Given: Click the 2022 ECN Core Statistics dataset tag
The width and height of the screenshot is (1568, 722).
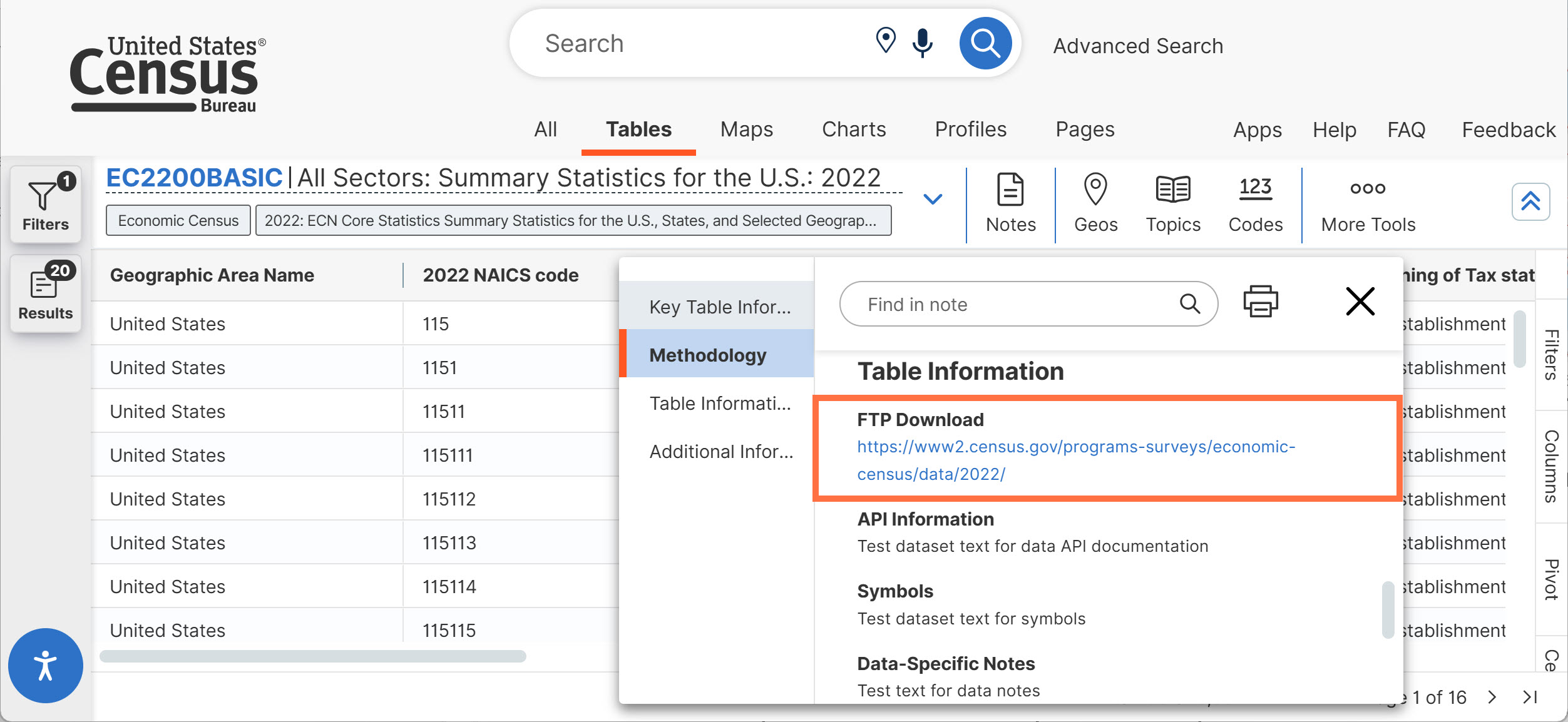Looking at the screenshot, I should [573, 220].
